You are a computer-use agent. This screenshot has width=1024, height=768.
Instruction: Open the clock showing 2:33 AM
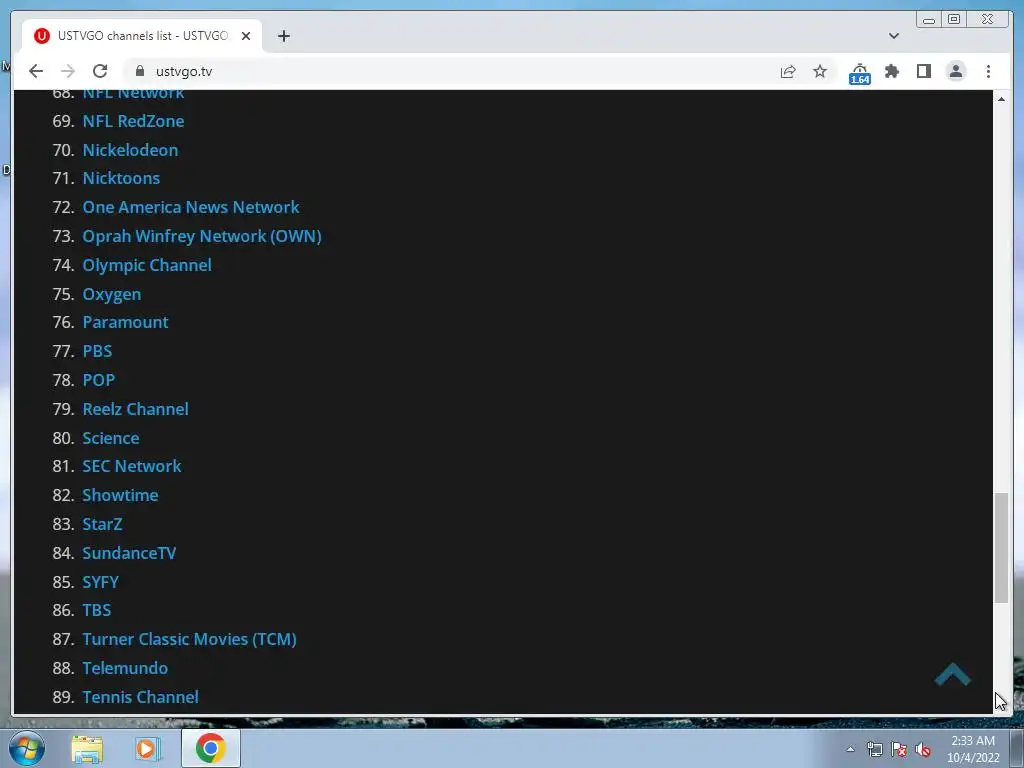973,749
